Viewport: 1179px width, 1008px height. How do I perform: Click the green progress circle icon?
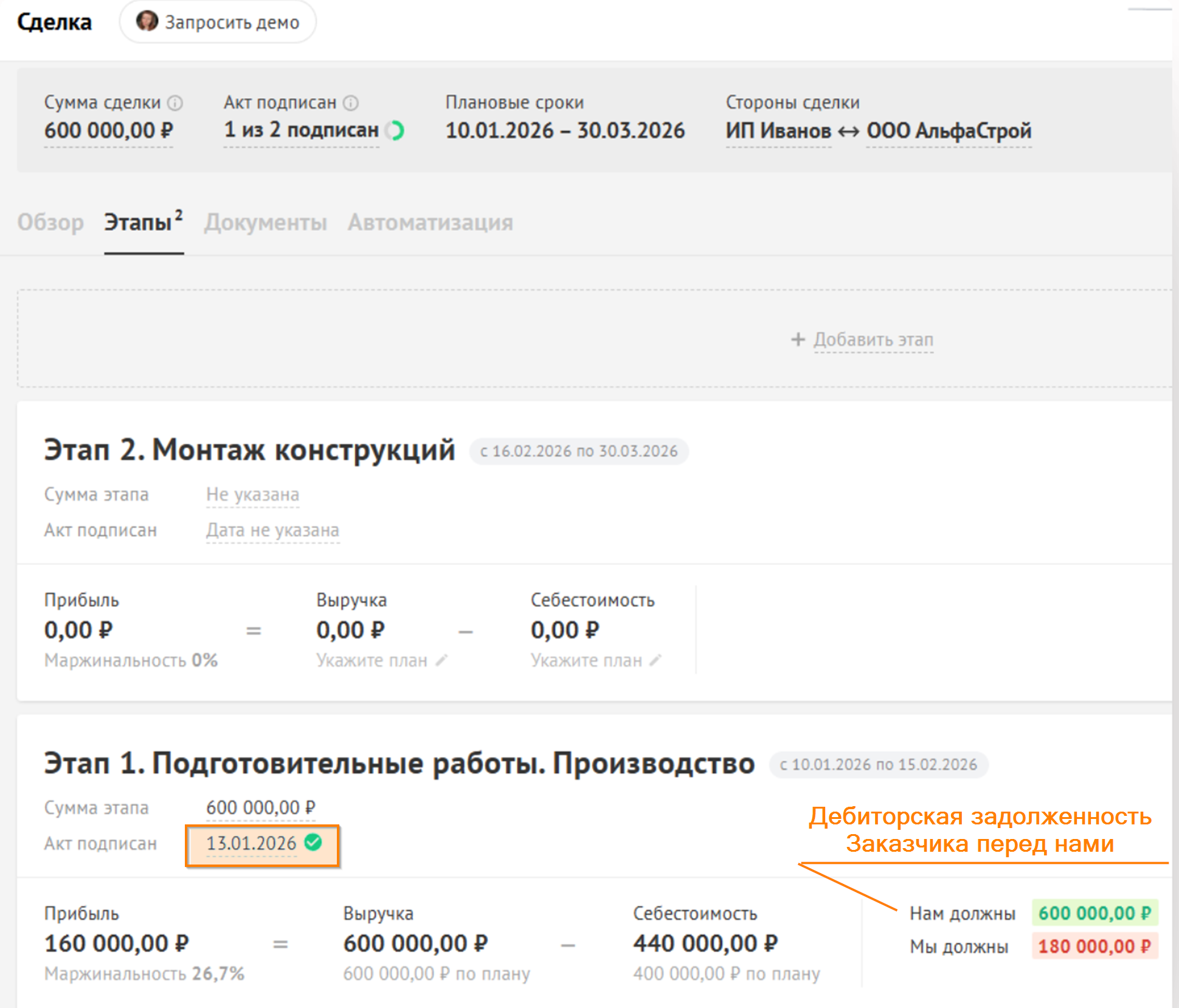pyautogui.click(x=395, y=131)
